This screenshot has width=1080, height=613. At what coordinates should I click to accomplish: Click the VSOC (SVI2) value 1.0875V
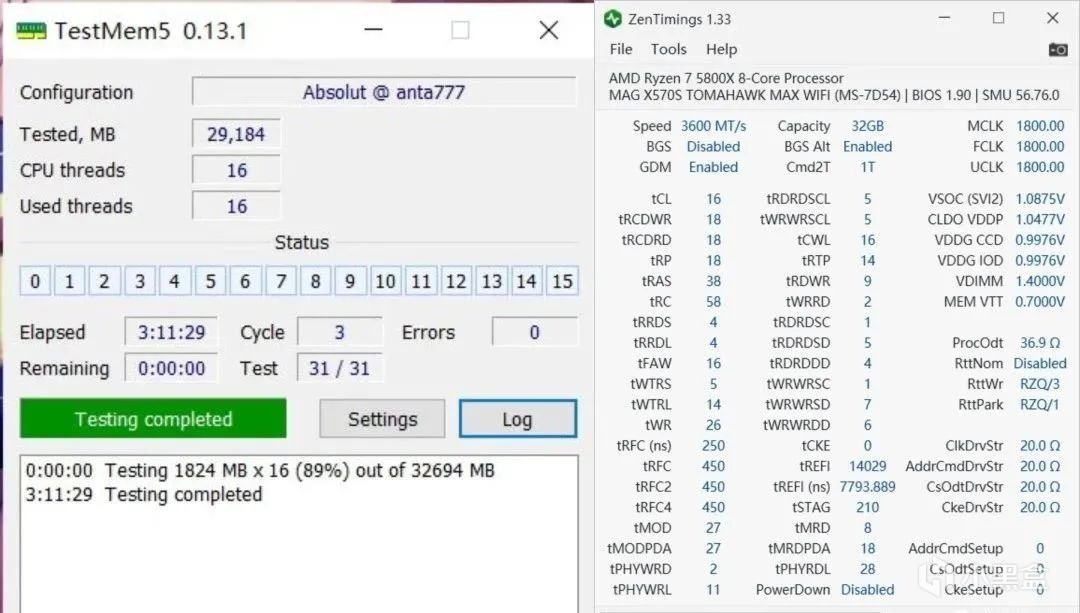click(1040, 199)
